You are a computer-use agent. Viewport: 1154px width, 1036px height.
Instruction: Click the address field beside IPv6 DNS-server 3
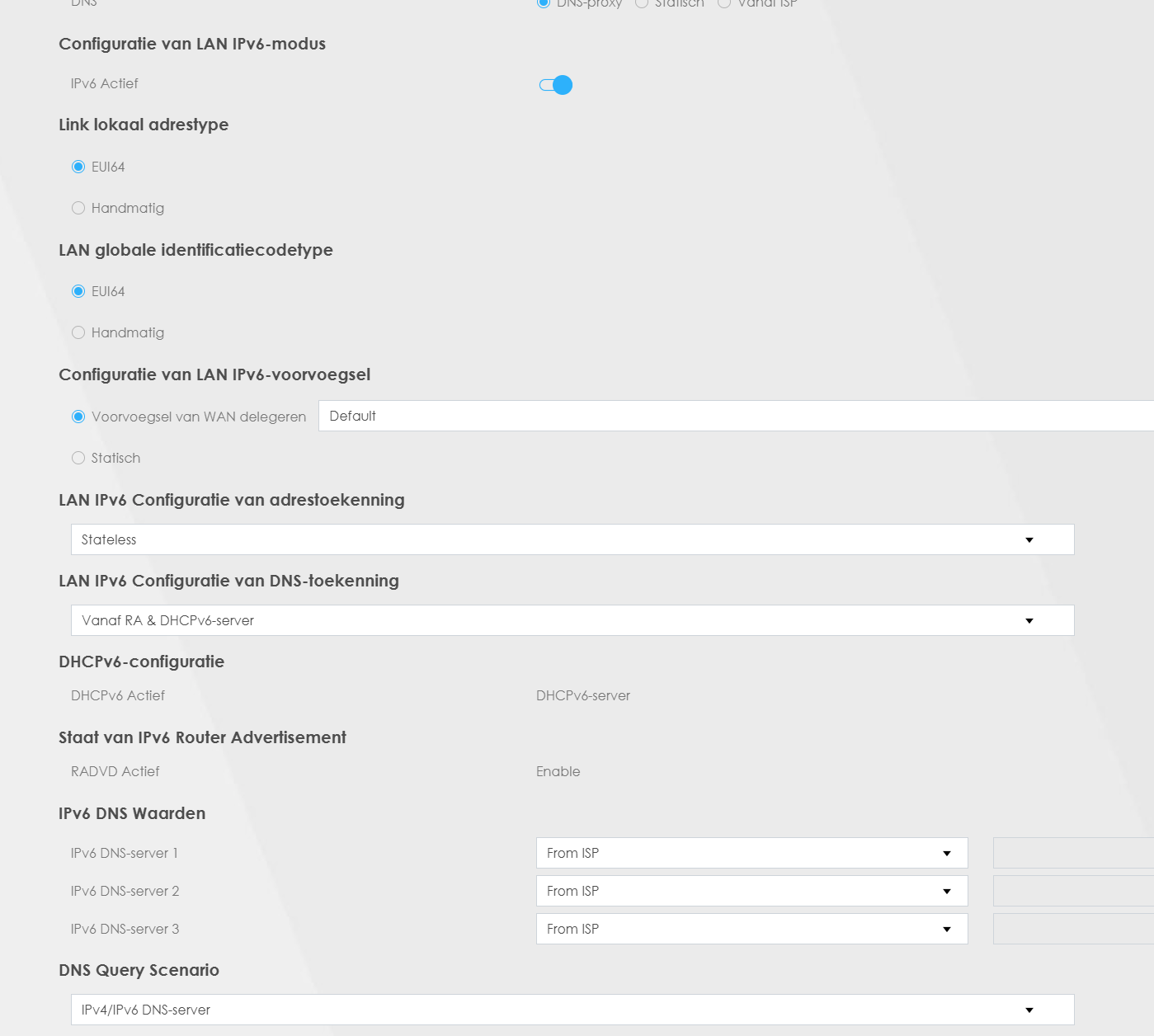tap(1072, 929)
